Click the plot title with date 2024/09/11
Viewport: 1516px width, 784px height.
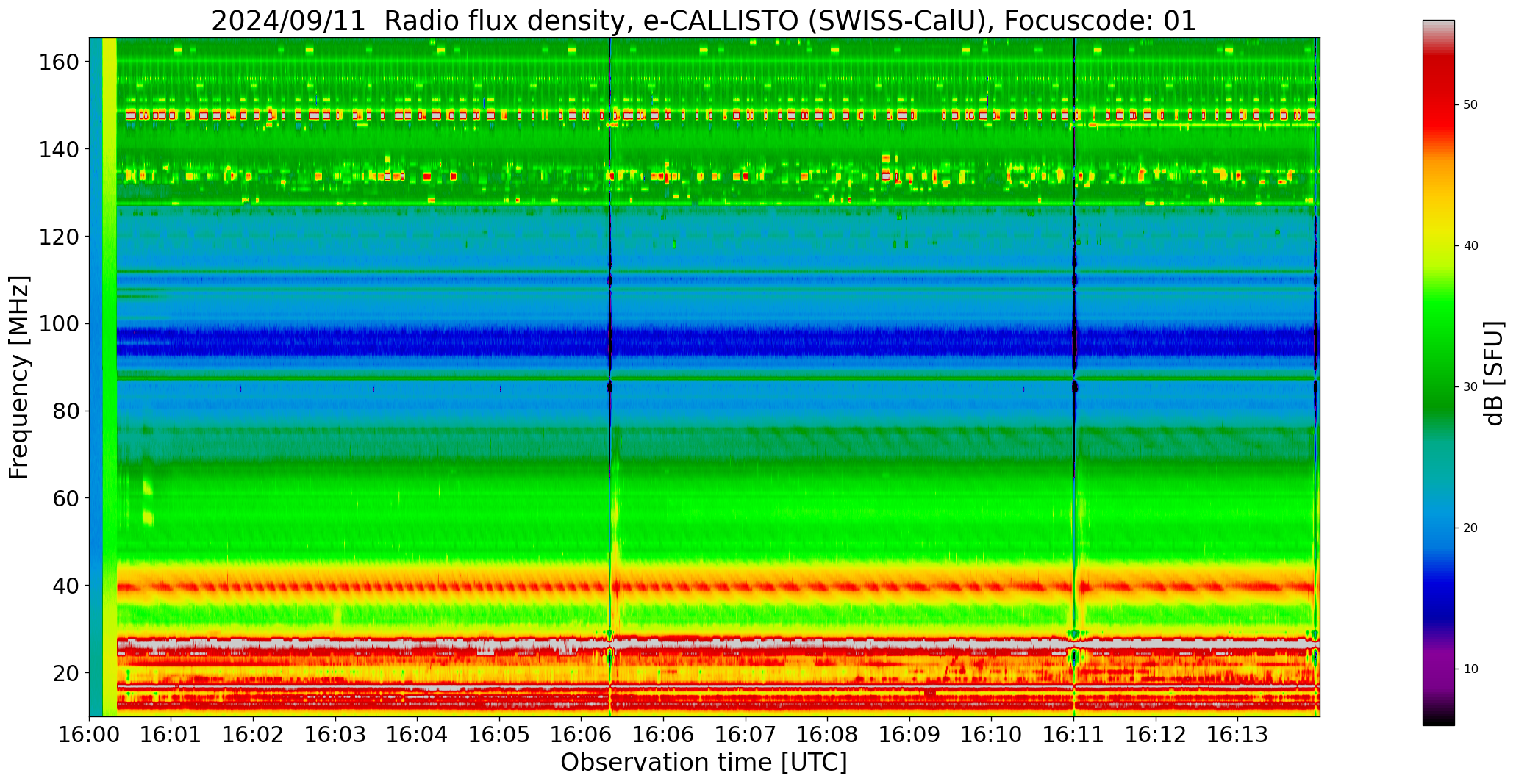(x=704, y=21)
